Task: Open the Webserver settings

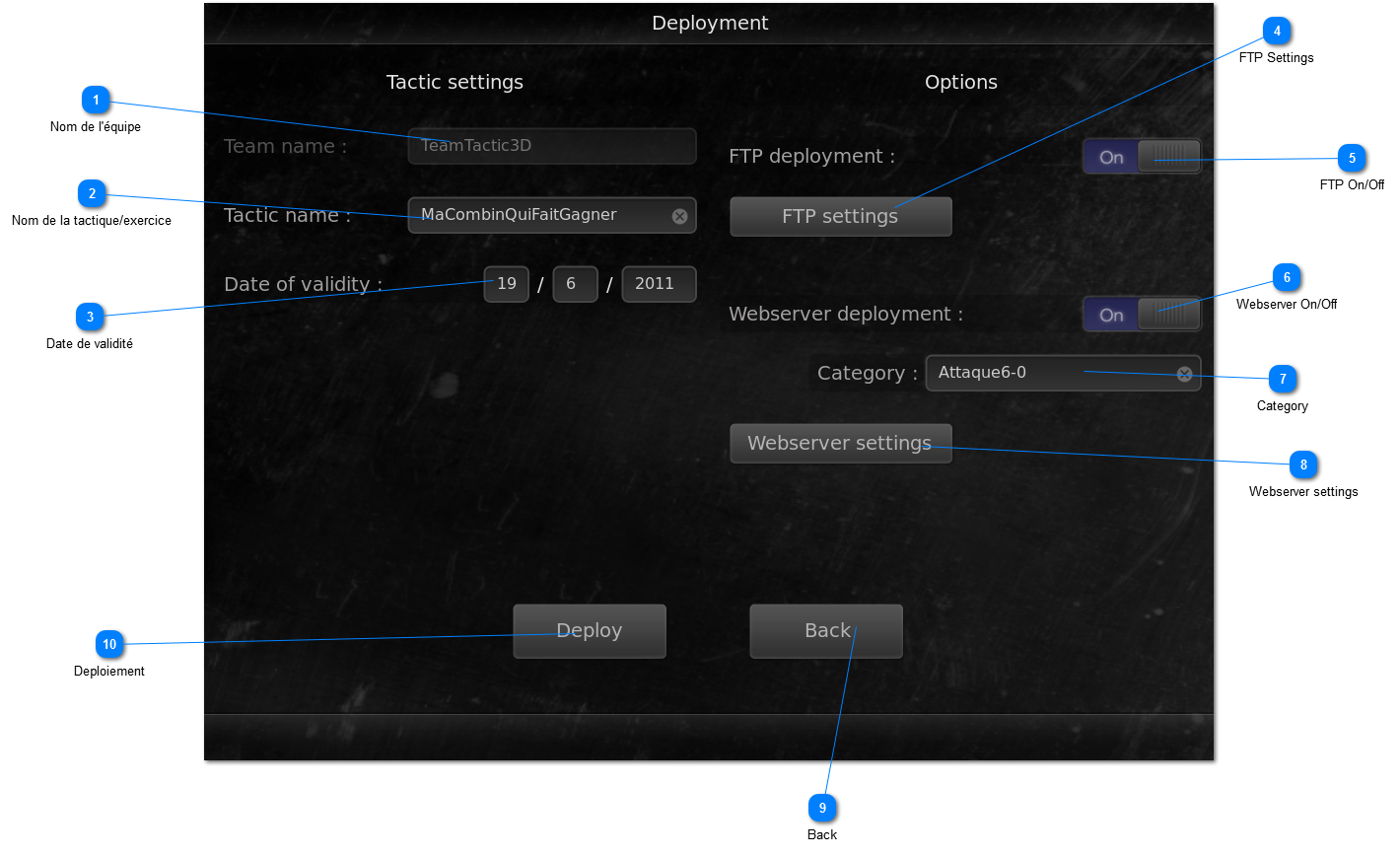Action: point(840,444)
